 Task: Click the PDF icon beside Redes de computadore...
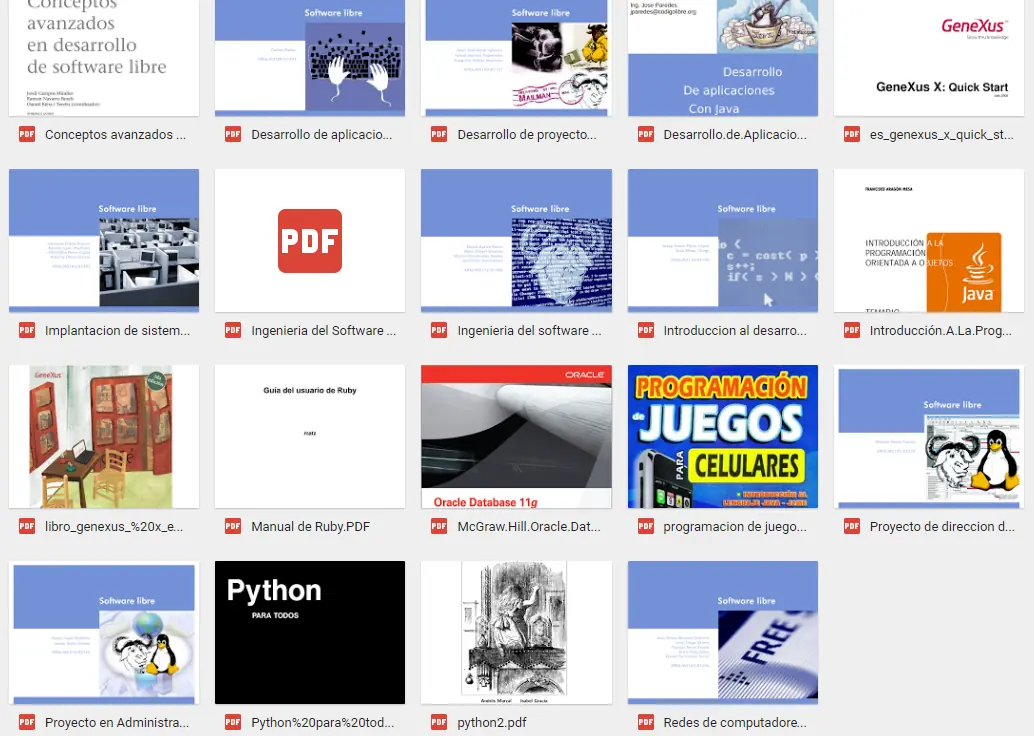coord(646,722)
